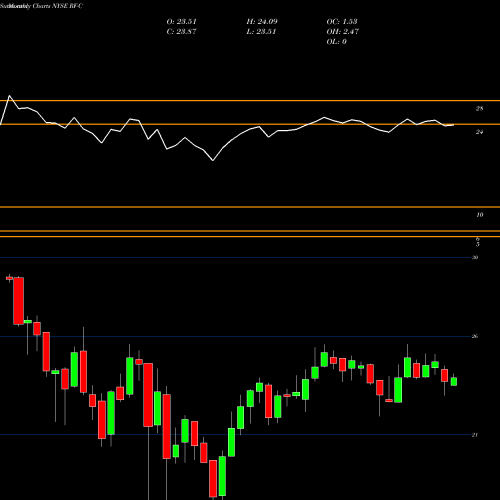Click the 'Charts NYSE BF-C' title text
Viewport: 500px width, 500px height.
click(x=58, y=6)
